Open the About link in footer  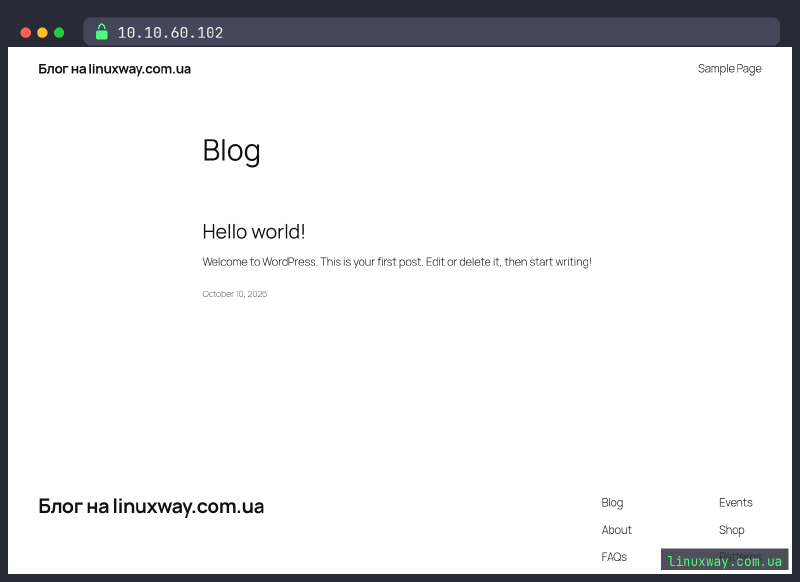(616, 530)
